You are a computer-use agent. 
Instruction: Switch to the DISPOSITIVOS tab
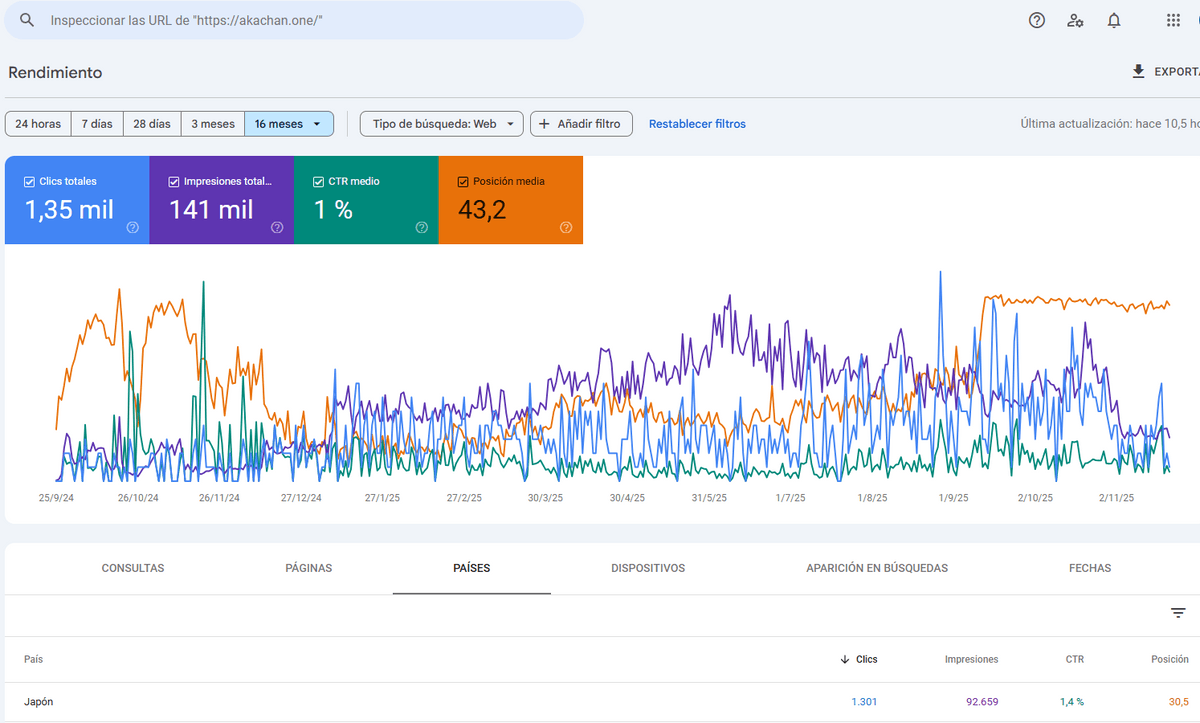click(648, 568)
